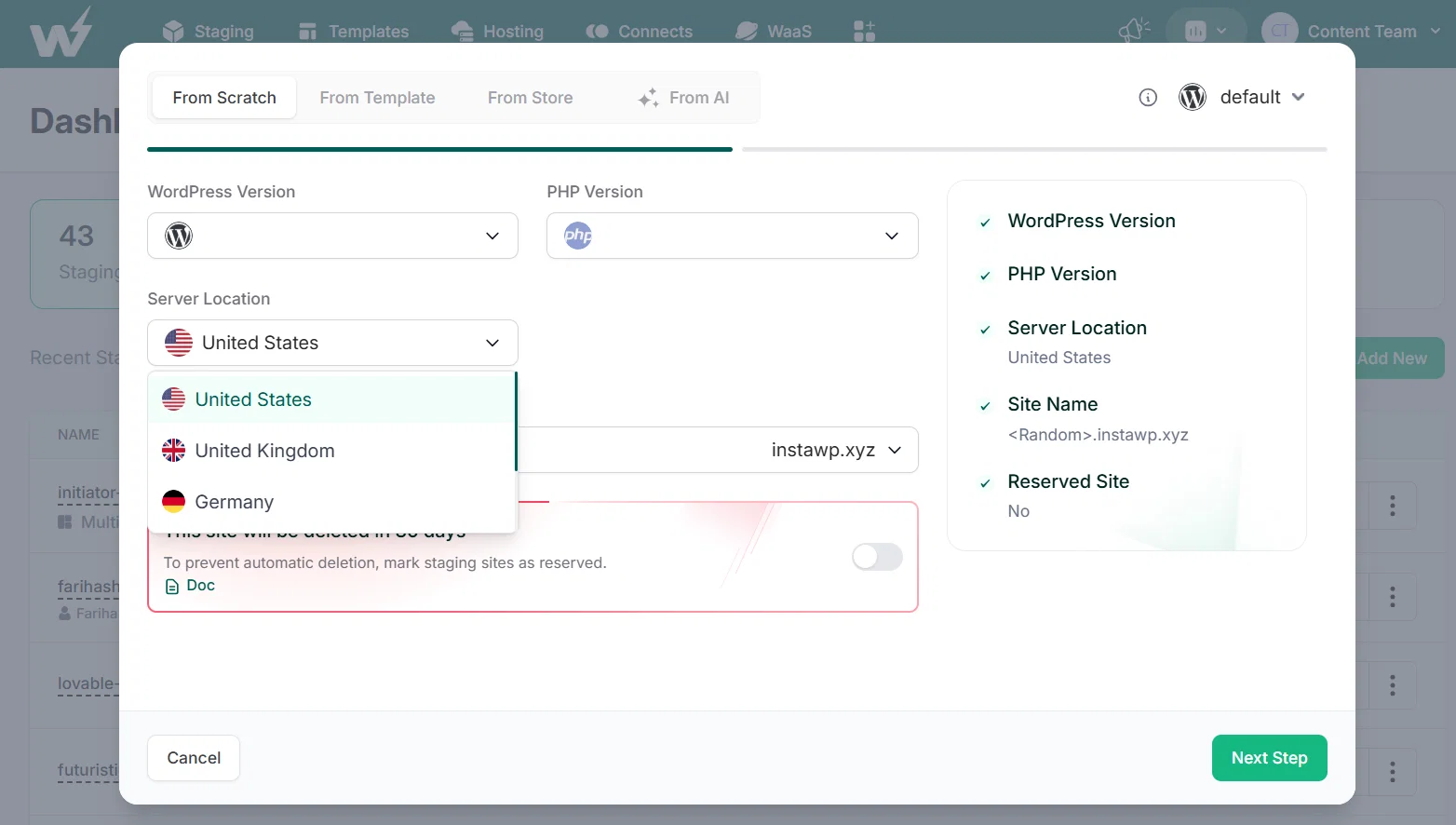Click the InstaWP logo in header

[61, 33]
